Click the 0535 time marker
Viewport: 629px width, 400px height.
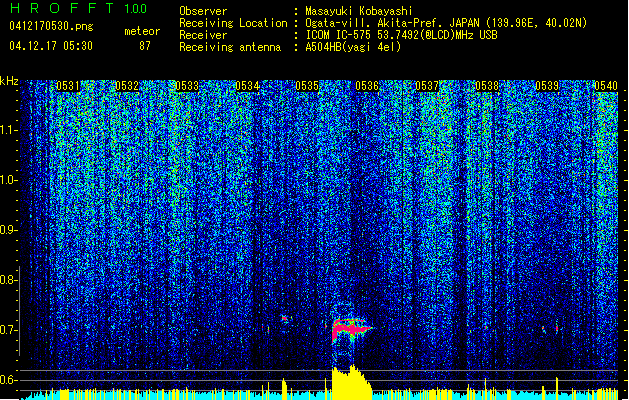coord(307,86)
